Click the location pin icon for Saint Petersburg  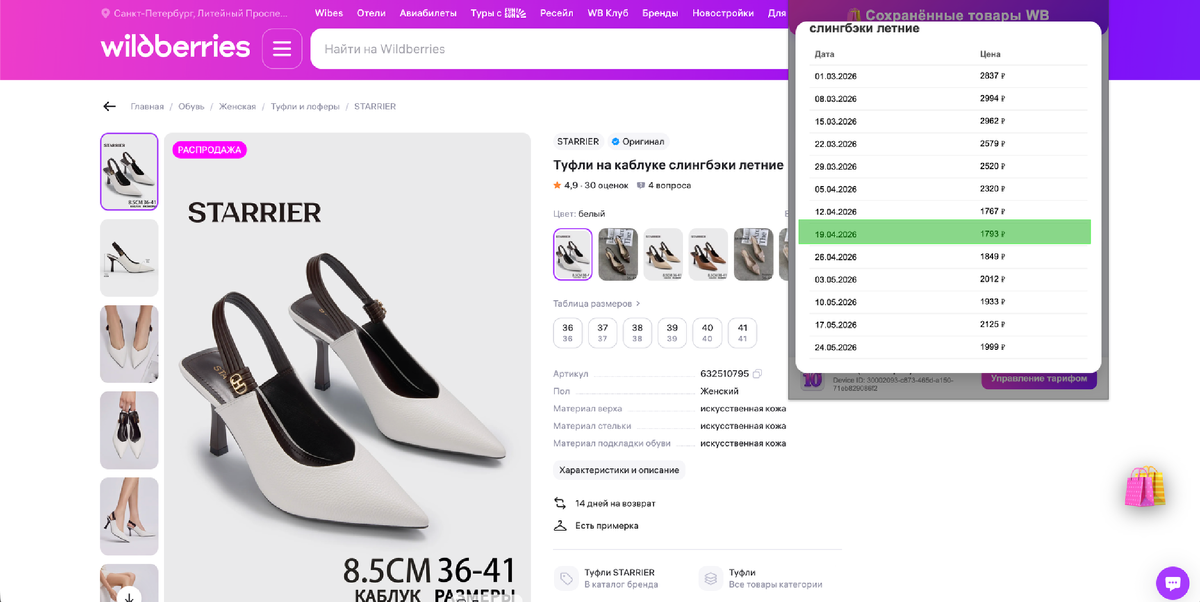[105, 13]
